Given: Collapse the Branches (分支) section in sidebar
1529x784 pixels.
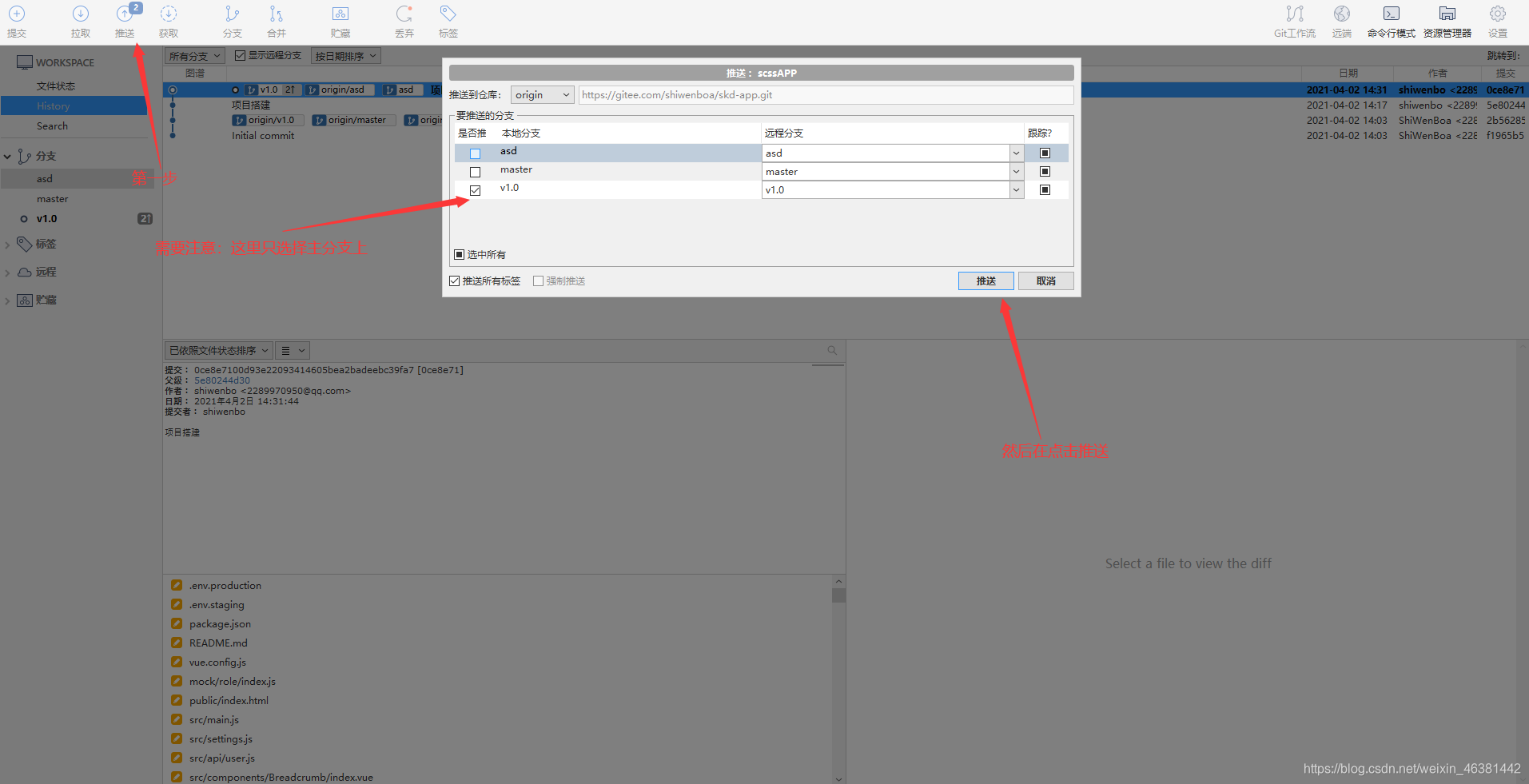Looking at the screenshot, I should [7, 157].
